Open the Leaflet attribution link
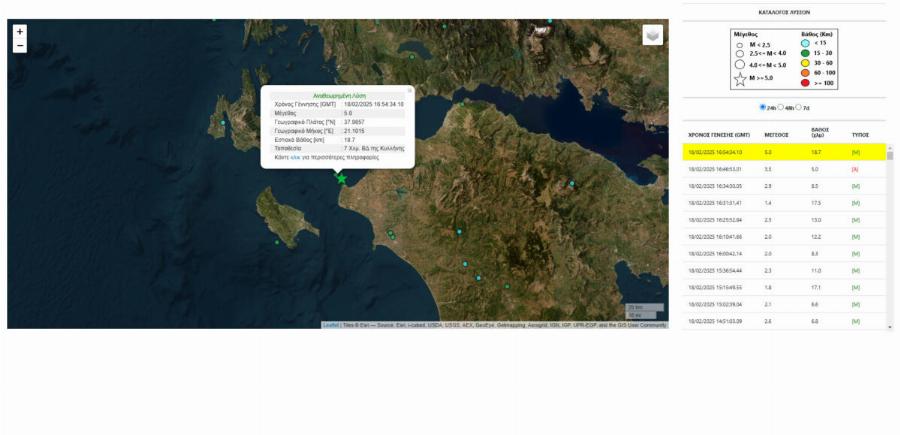 coord(331,325)
